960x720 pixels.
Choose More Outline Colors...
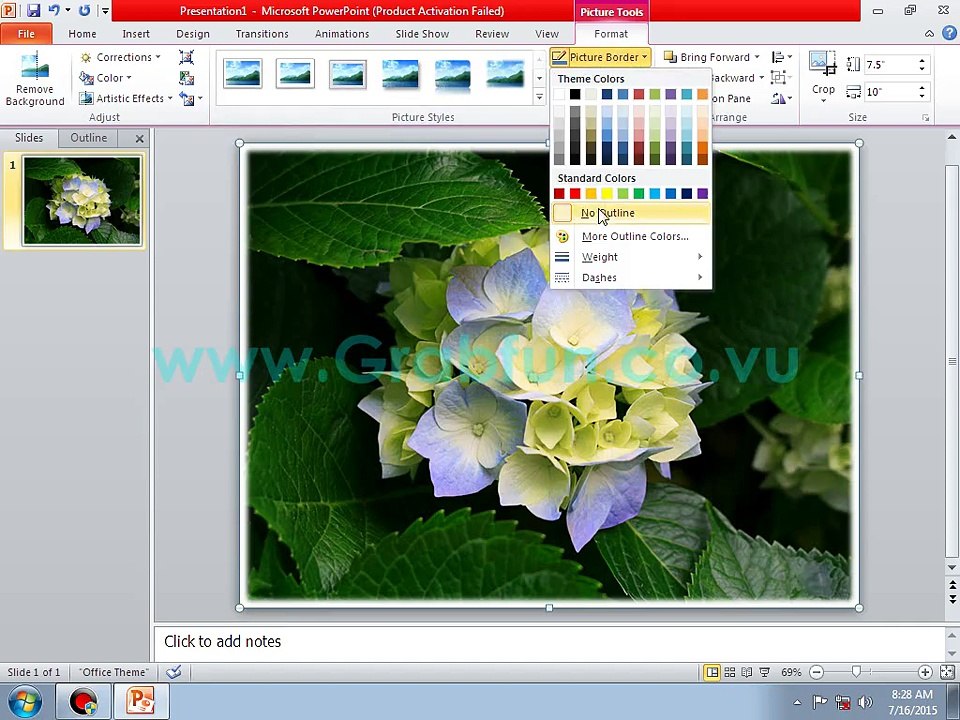(x=631, y=236)
